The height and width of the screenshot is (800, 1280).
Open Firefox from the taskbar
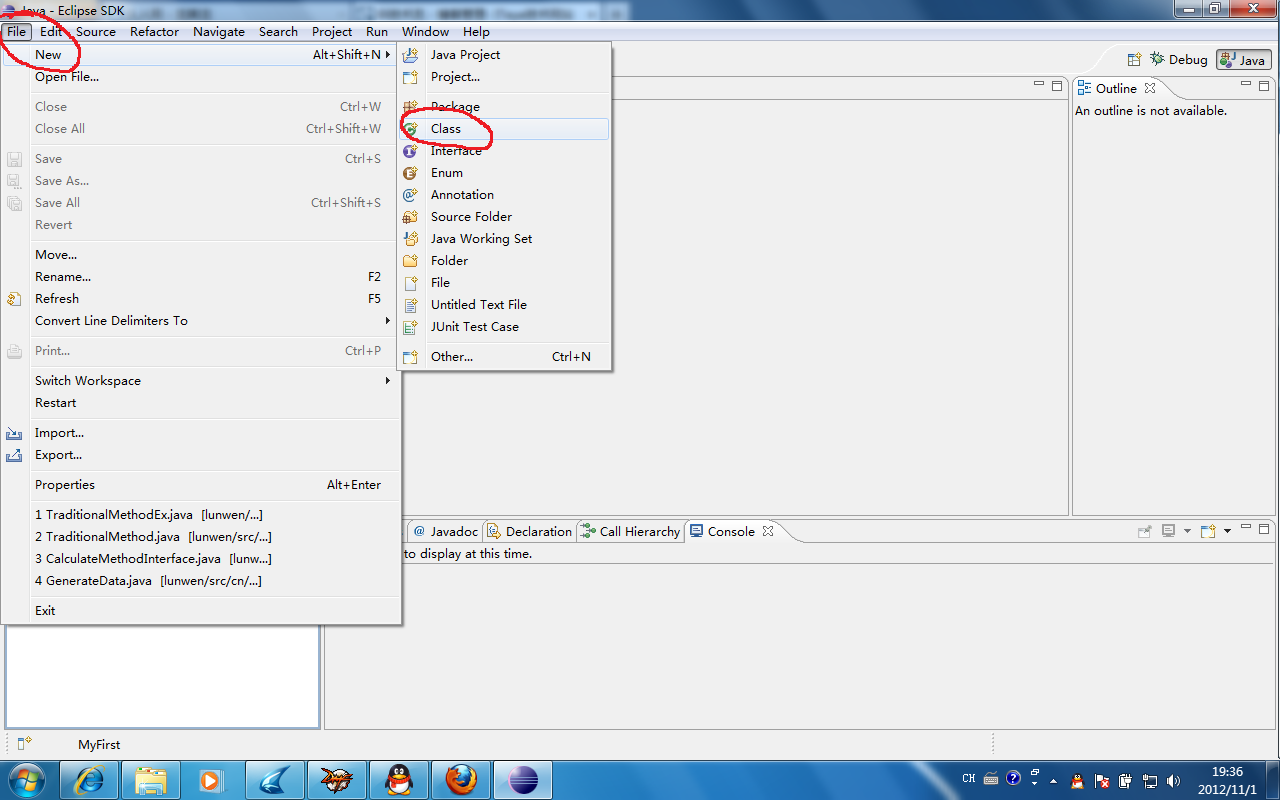coord(461,779)
